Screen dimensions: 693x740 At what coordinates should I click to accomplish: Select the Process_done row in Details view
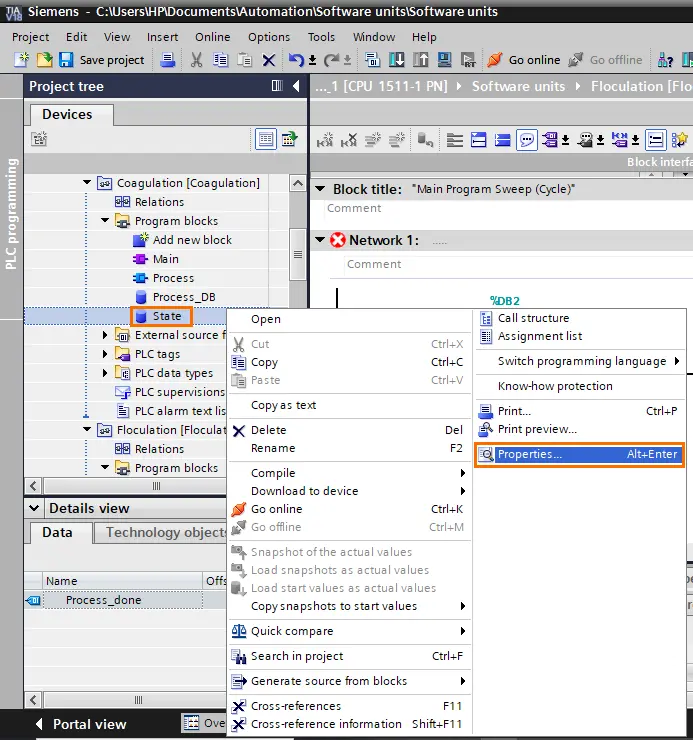point(123,600)
